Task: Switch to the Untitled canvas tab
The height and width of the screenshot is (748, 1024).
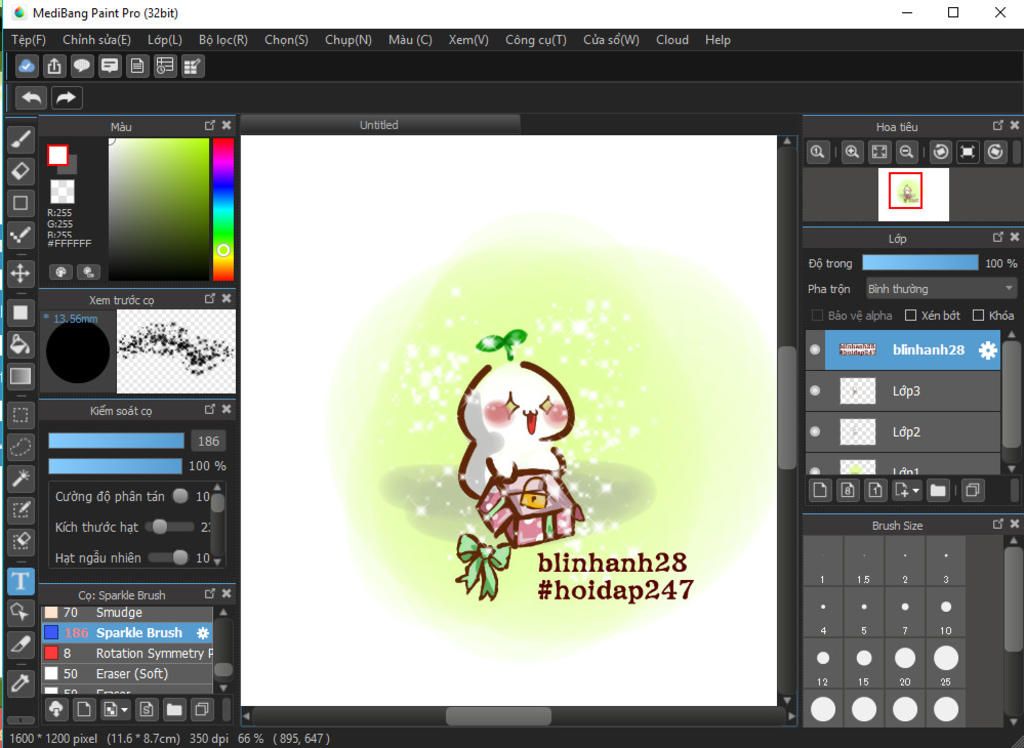Action: coord(379,125)
